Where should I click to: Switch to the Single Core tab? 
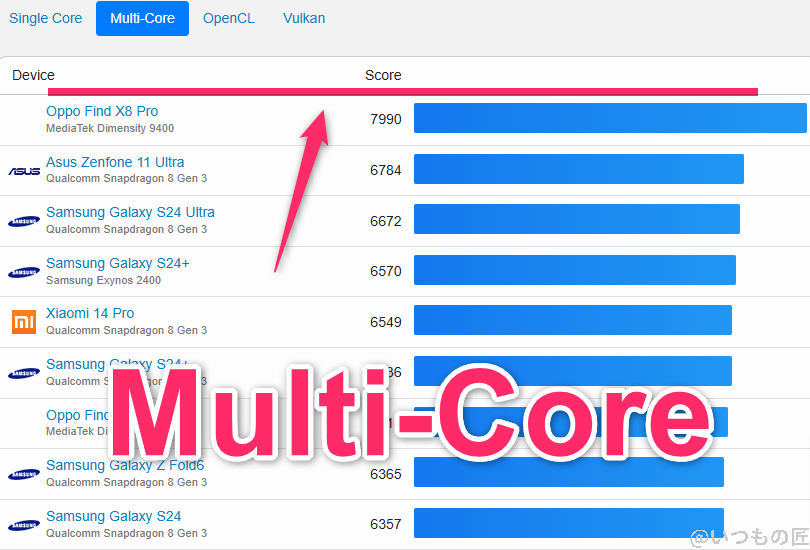pyautogui.click(x=46, y=19)
